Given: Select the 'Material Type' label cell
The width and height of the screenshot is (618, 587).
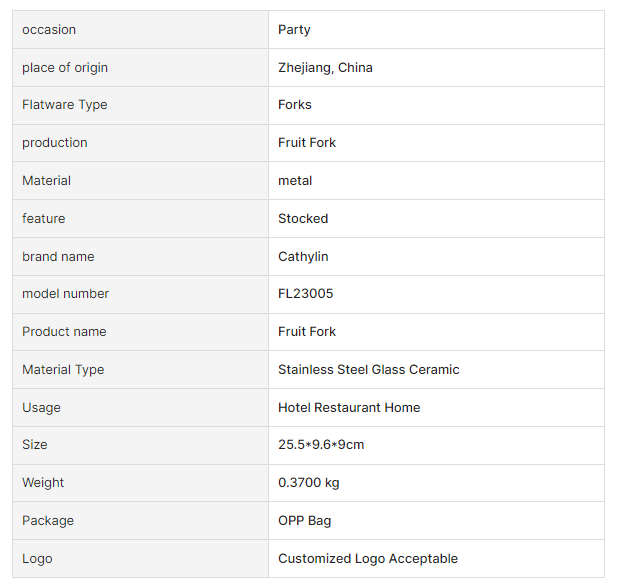Looking at the screenshot, I should coord(63,370).
